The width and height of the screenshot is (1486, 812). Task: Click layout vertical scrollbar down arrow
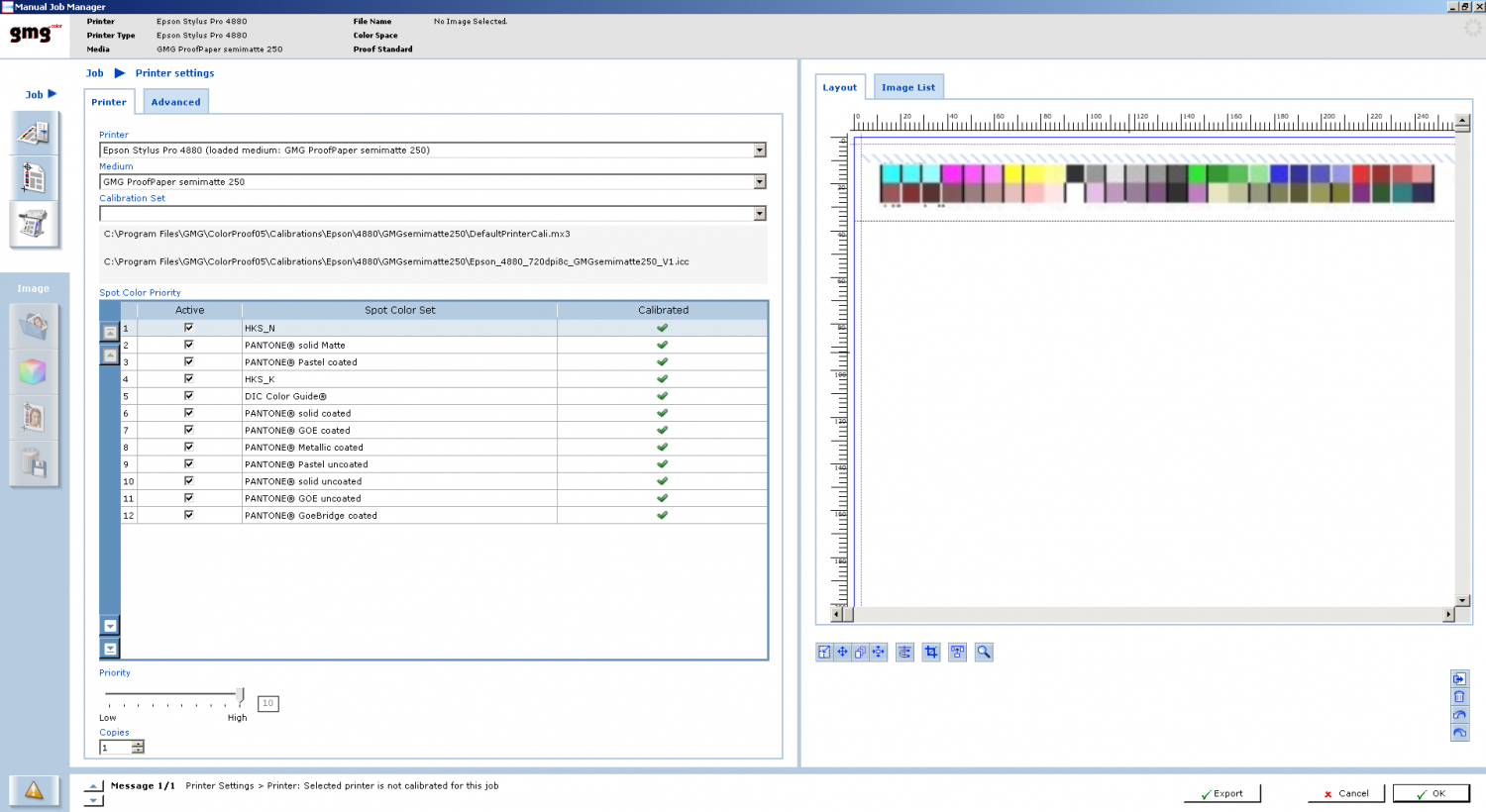point(1462,600)
